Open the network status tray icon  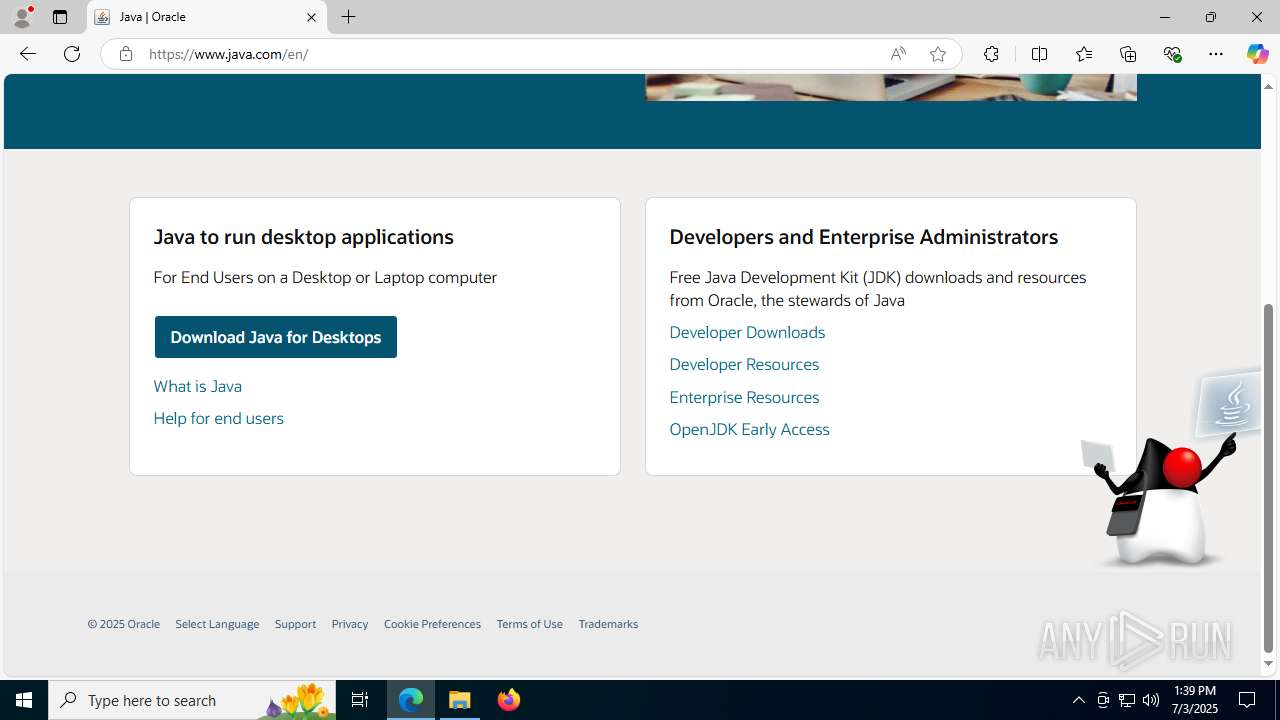1127,700
